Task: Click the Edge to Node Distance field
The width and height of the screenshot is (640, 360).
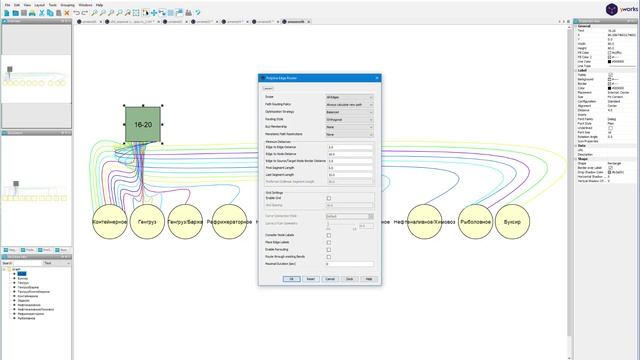Action: [x=350, y=154]
